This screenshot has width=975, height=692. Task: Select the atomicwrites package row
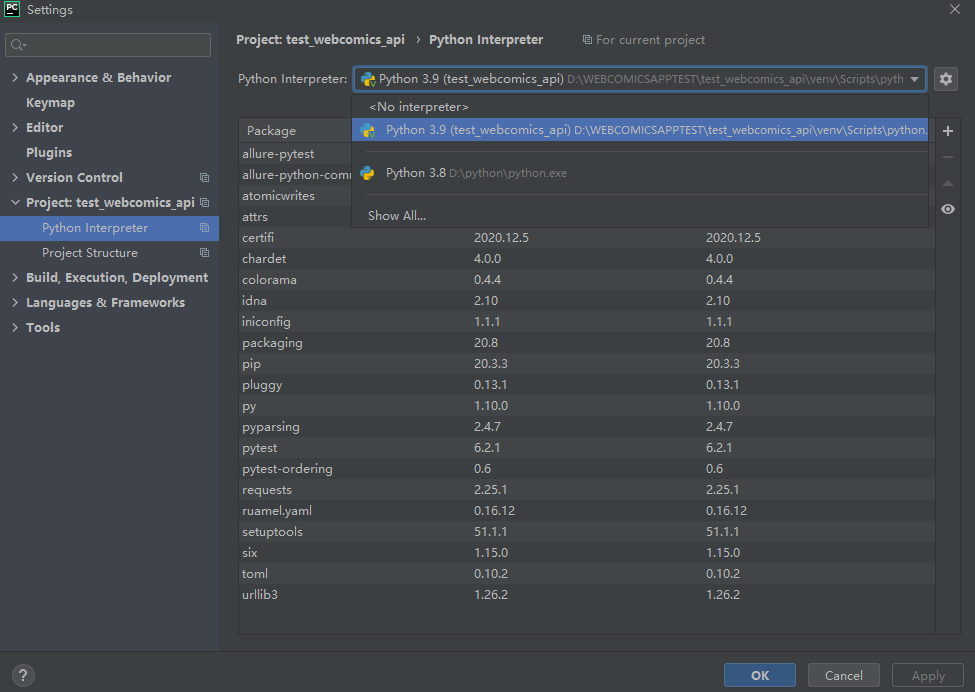[295, 196]
